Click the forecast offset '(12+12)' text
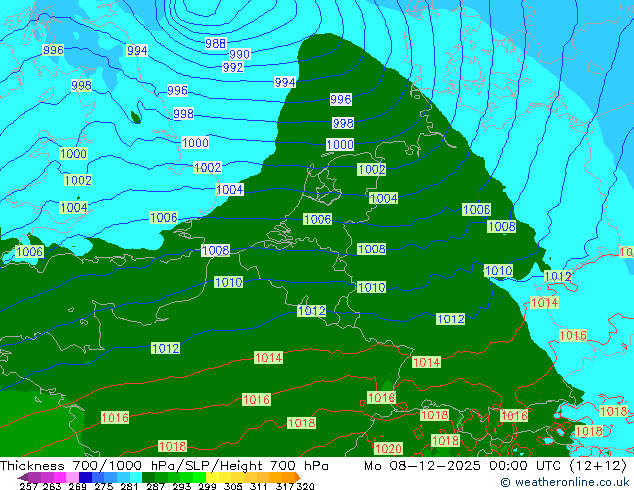The width and height of the screenshot is (634, 490). click(598, 466)
